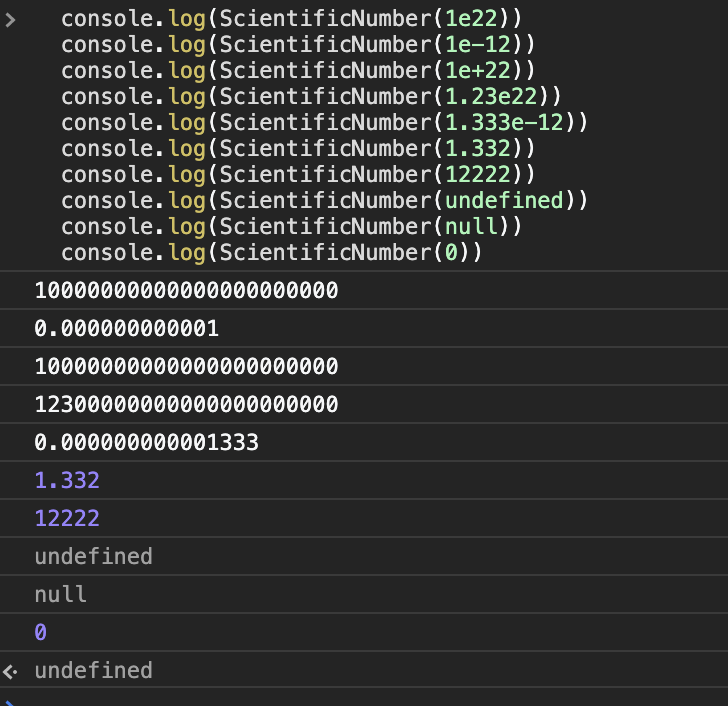This screenshot has height=706, width=728.
Task: Click the purple 1.332 output value
Action: [67, 480]
